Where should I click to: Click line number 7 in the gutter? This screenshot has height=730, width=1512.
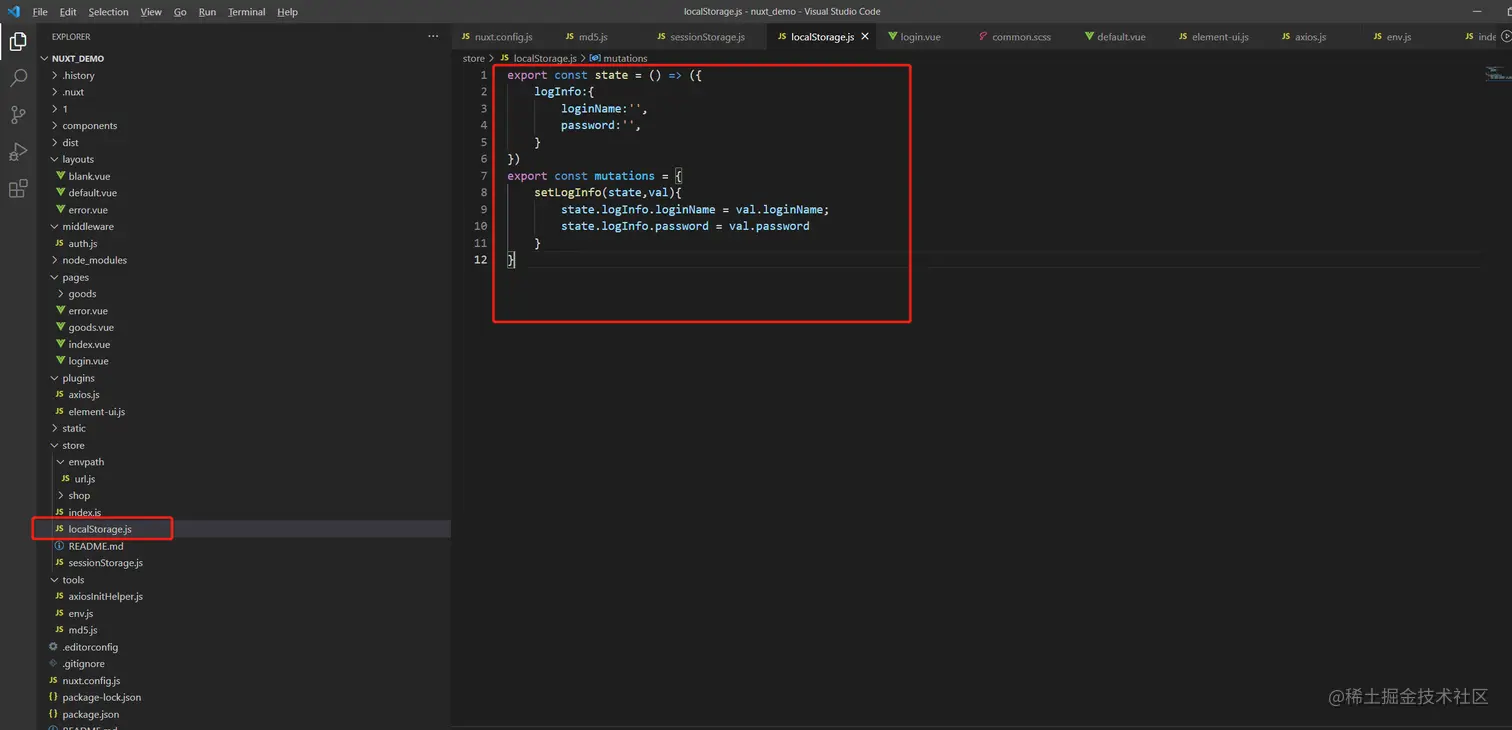[484, 176]
